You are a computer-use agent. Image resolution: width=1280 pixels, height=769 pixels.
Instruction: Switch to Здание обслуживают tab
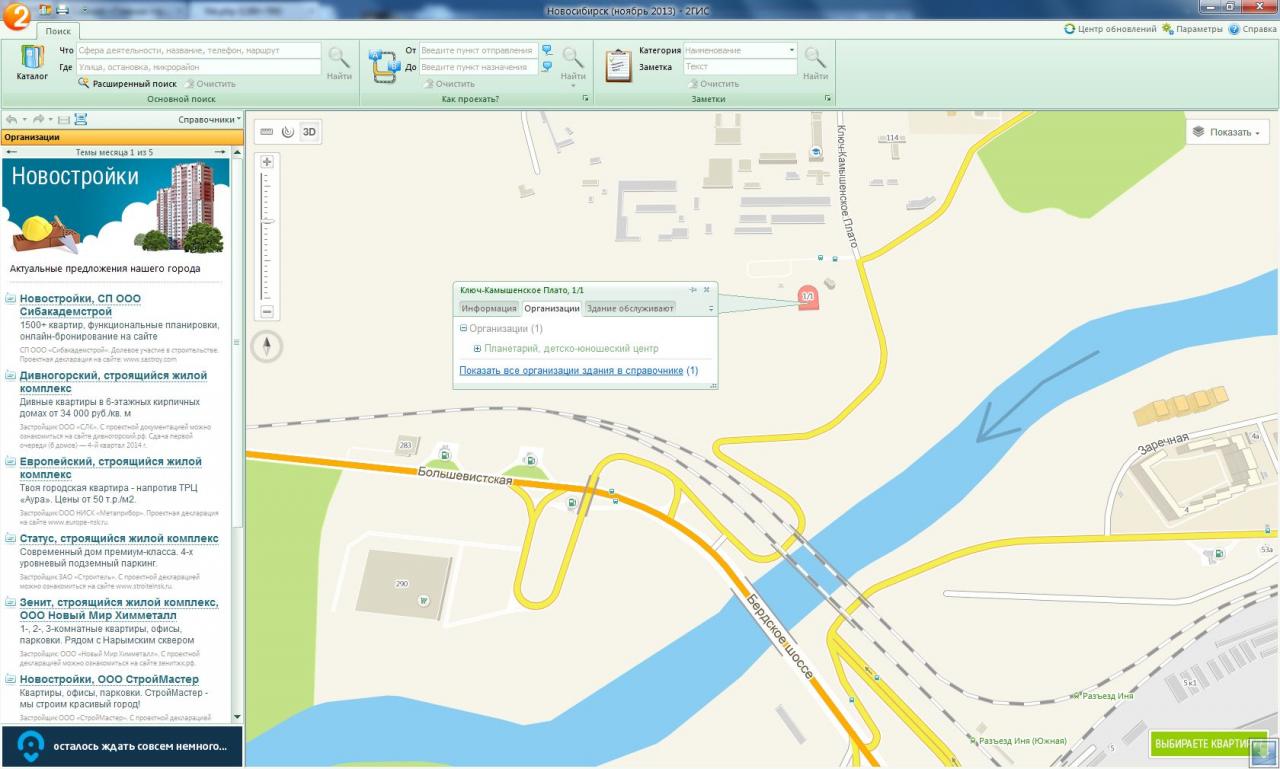coord(630,308)
